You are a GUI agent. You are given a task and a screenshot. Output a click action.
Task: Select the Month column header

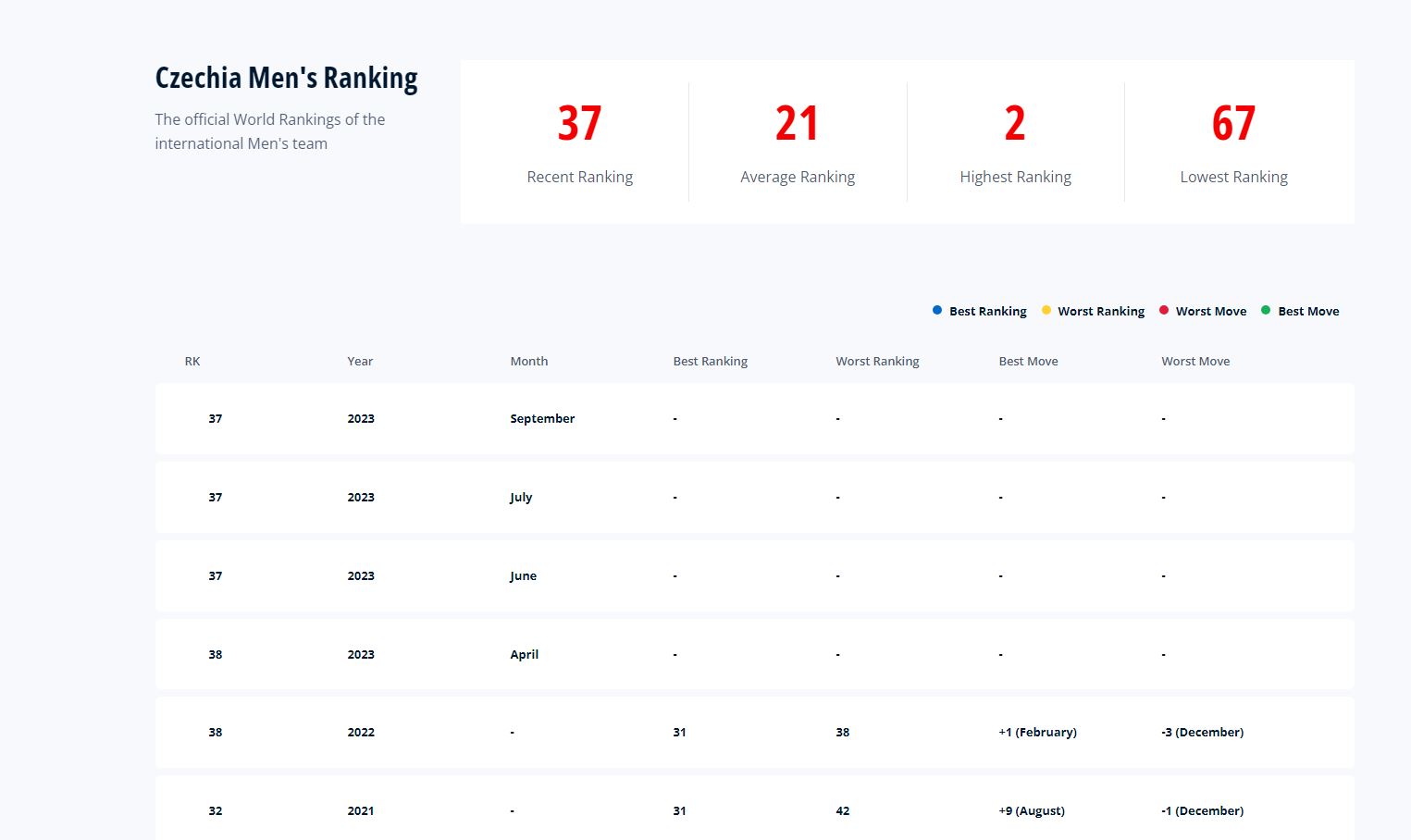click(529, 362)
